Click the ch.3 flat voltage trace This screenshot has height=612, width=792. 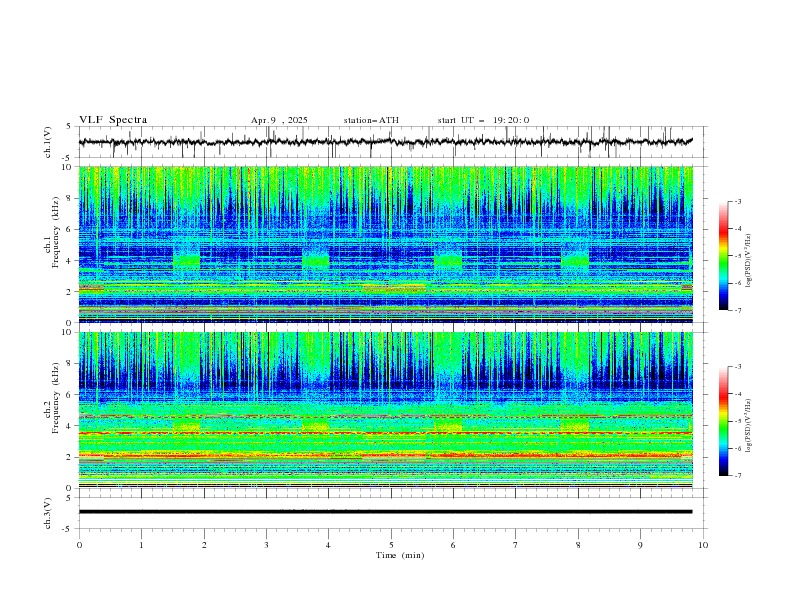click(x=385, y=512)
